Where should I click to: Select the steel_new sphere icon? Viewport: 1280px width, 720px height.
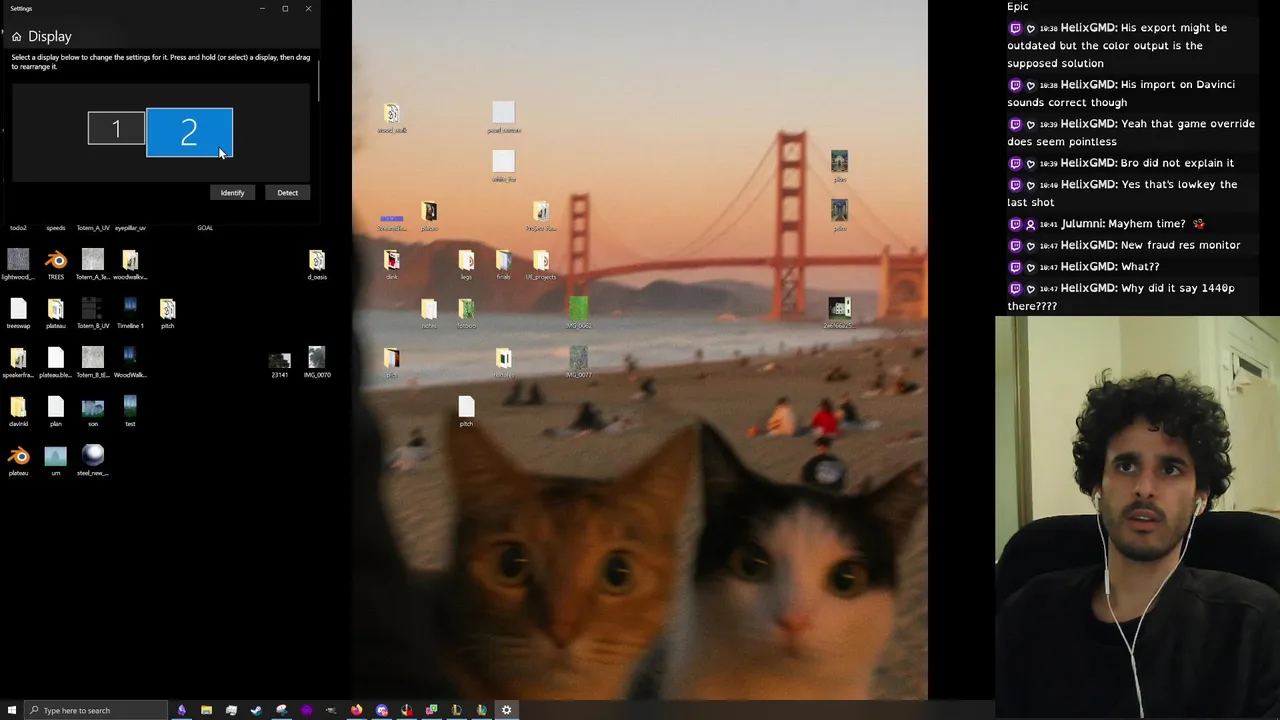pos(93,456)
